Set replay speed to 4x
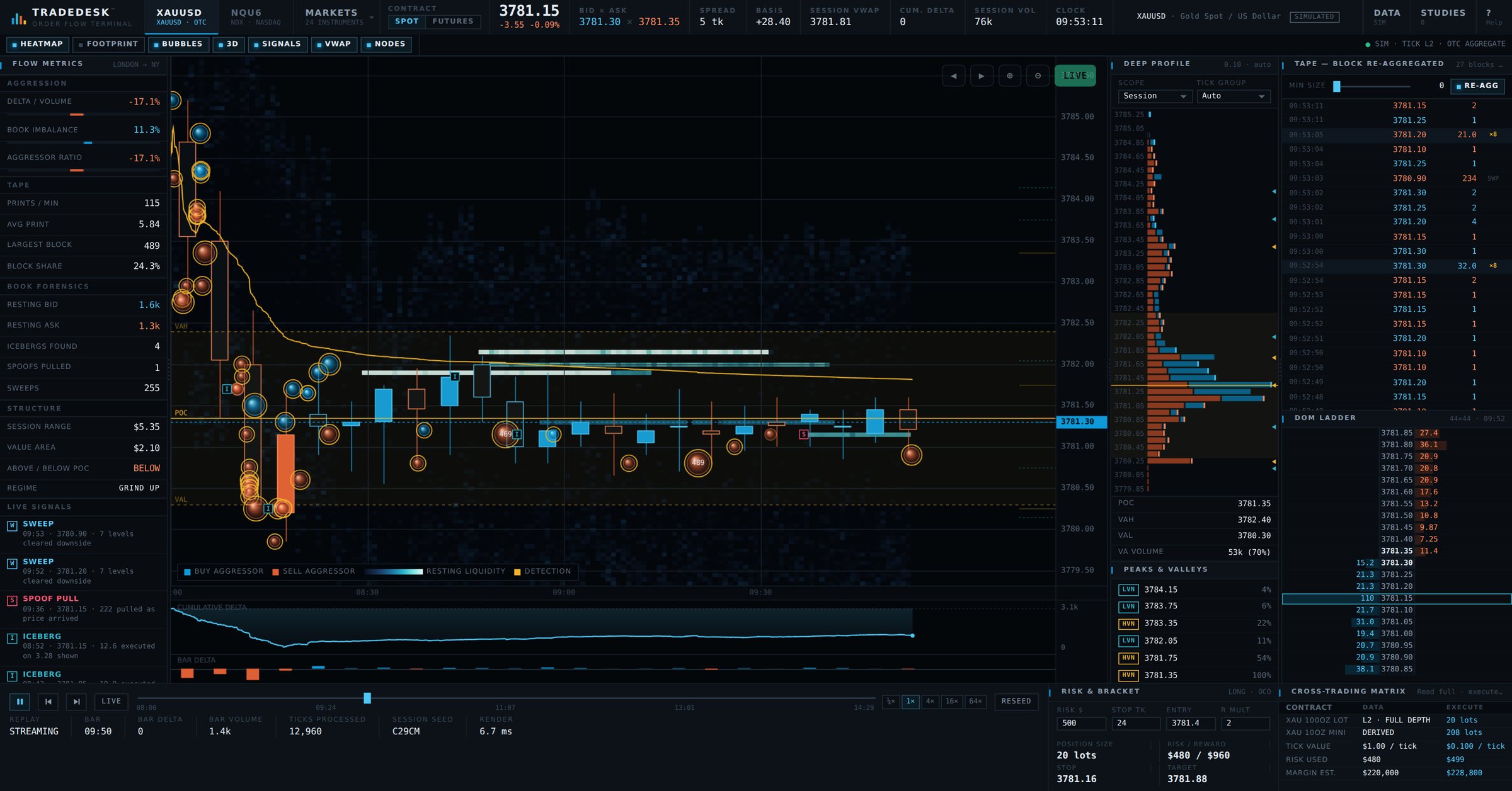The width and height of the screenshot is (1512, 791). 930,701
